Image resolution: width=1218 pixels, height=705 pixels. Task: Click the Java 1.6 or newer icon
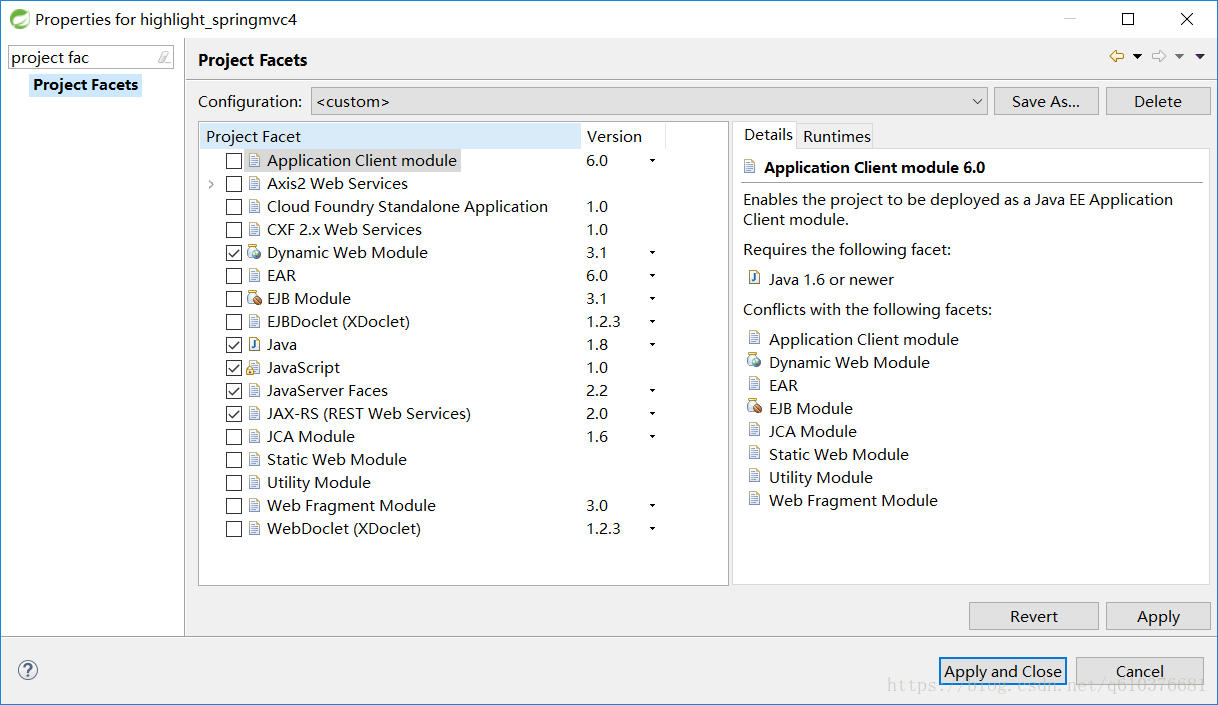[754, 278]
